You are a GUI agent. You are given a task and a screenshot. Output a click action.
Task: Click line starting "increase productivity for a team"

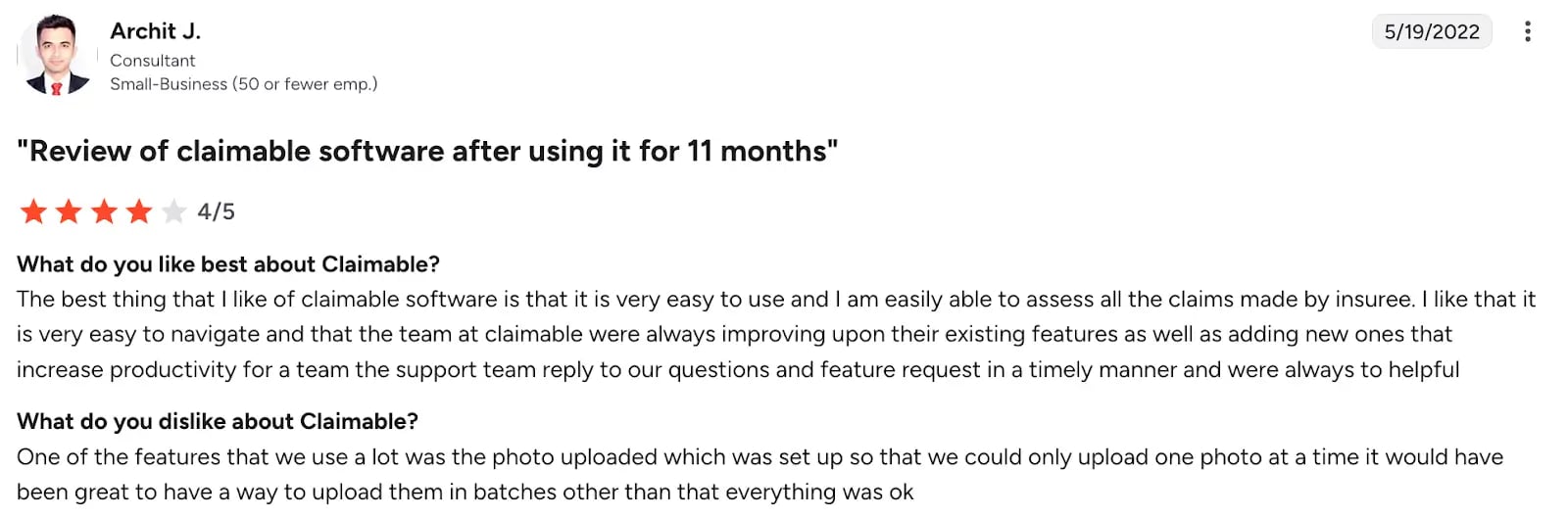tap(737, 370)
